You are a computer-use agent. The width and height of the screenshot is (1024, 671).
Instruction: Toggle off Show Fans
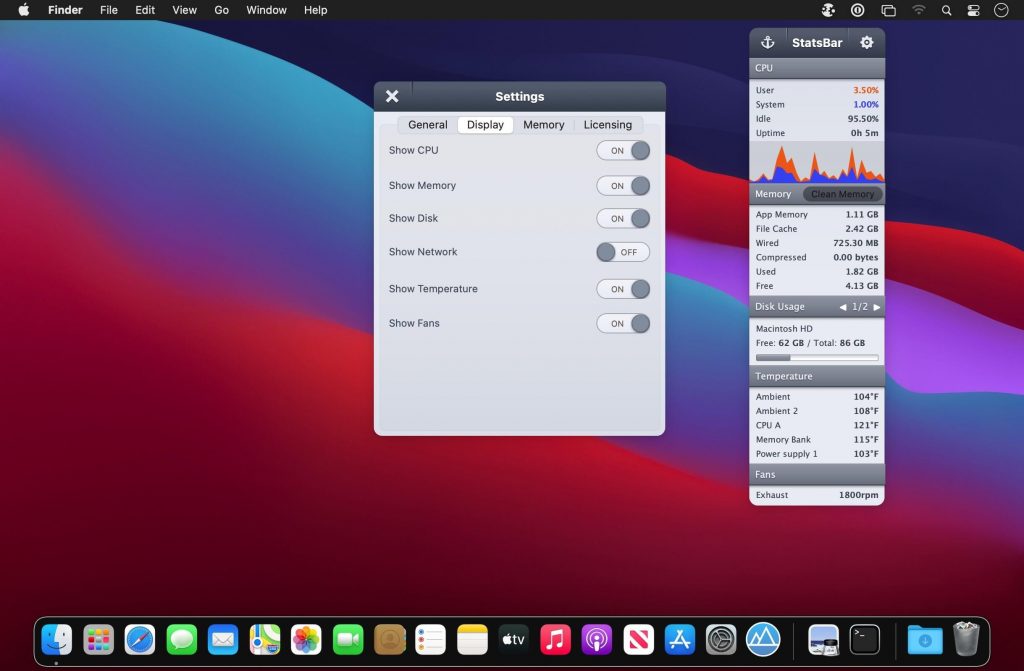click(x=623, y=324)
